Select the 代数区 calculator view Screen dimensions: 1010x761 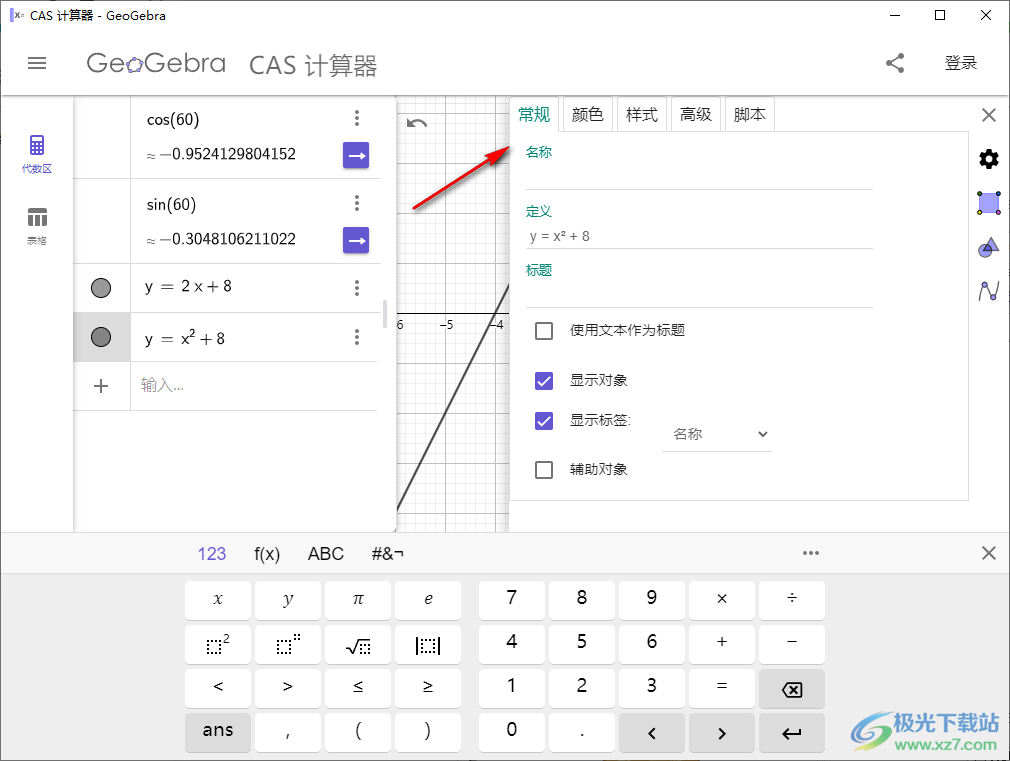[x=37, y=152]
